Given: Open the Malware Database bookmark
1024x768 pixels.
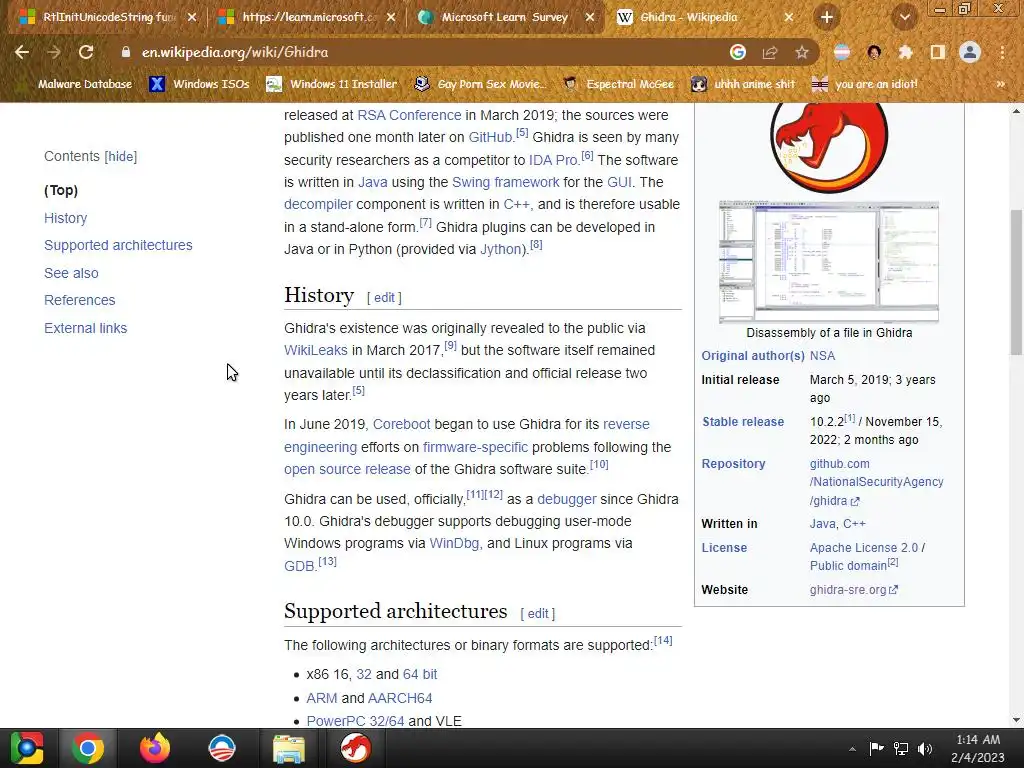Looking at the screenshot, I should [76, 84].
